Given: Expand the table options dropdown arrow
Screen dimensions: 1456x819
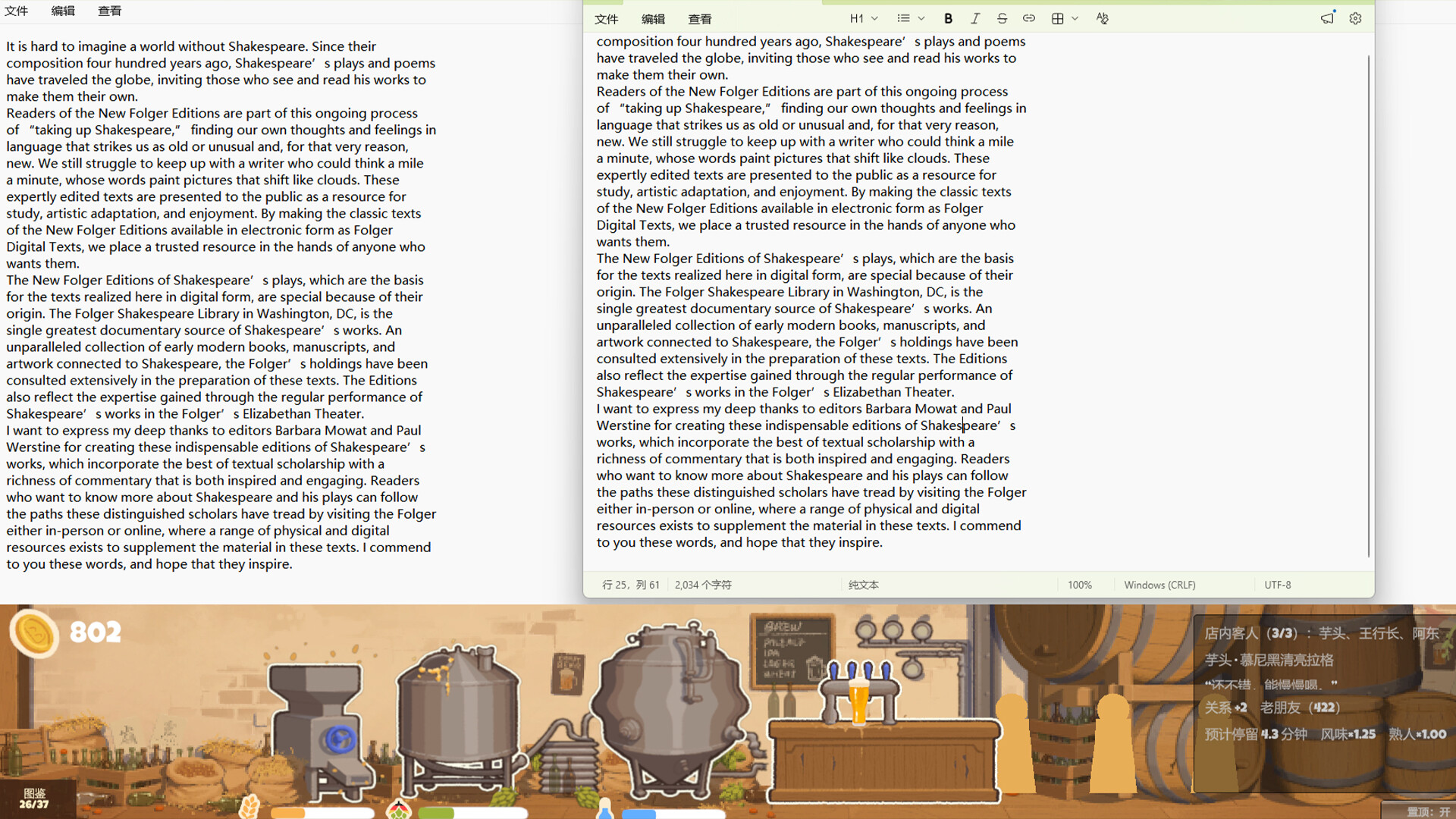Looking at the screenshot, I should pyautogui.click(x=1075, y=18).
